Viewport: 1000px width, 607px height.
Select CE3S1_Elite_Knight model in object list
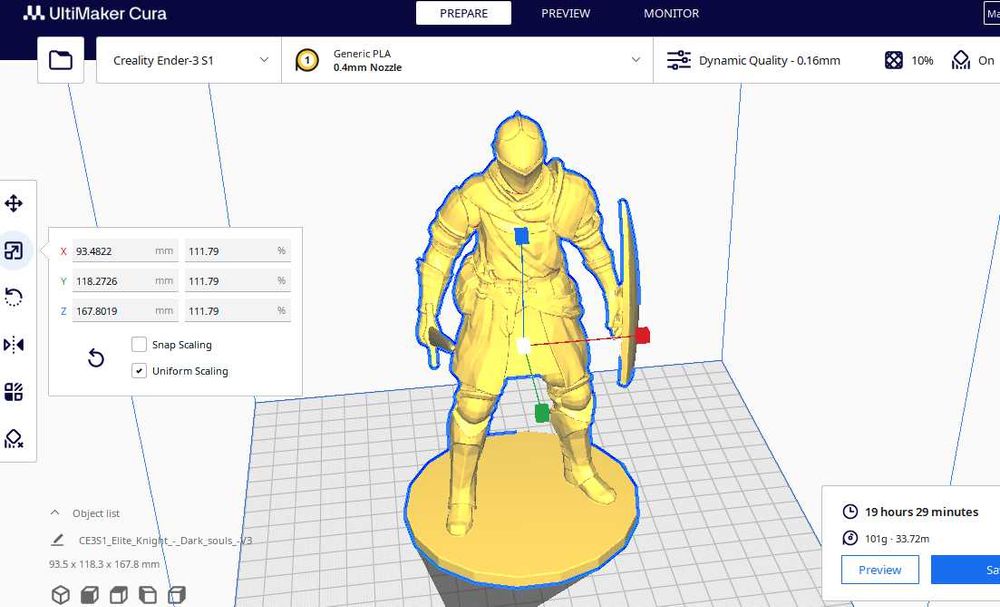click(x=165, y=540)
